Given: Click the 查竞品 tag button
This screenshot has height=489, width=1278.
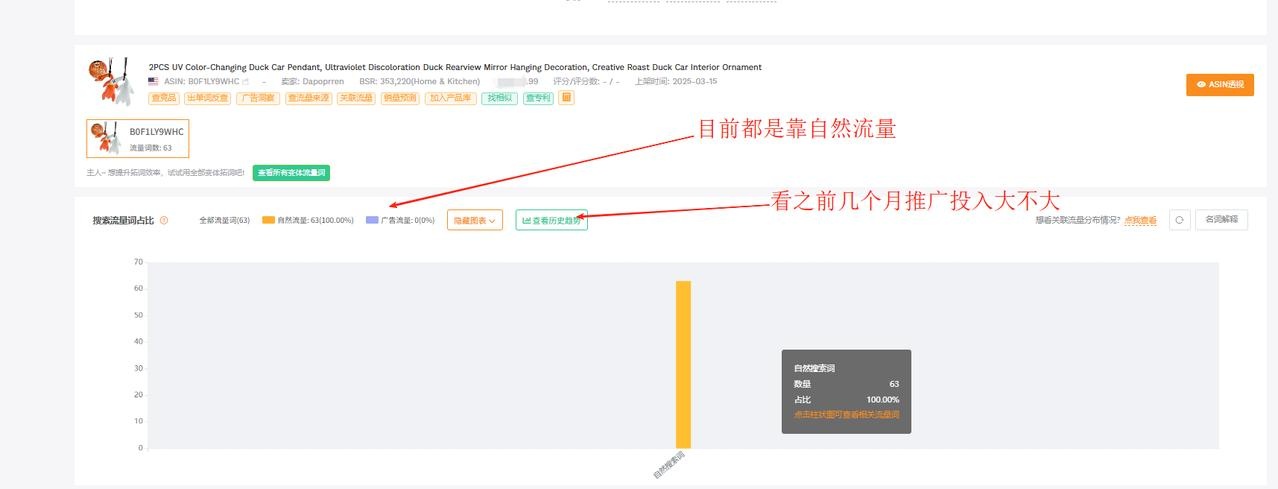Looking at the screenshot, I should [163, 98].
